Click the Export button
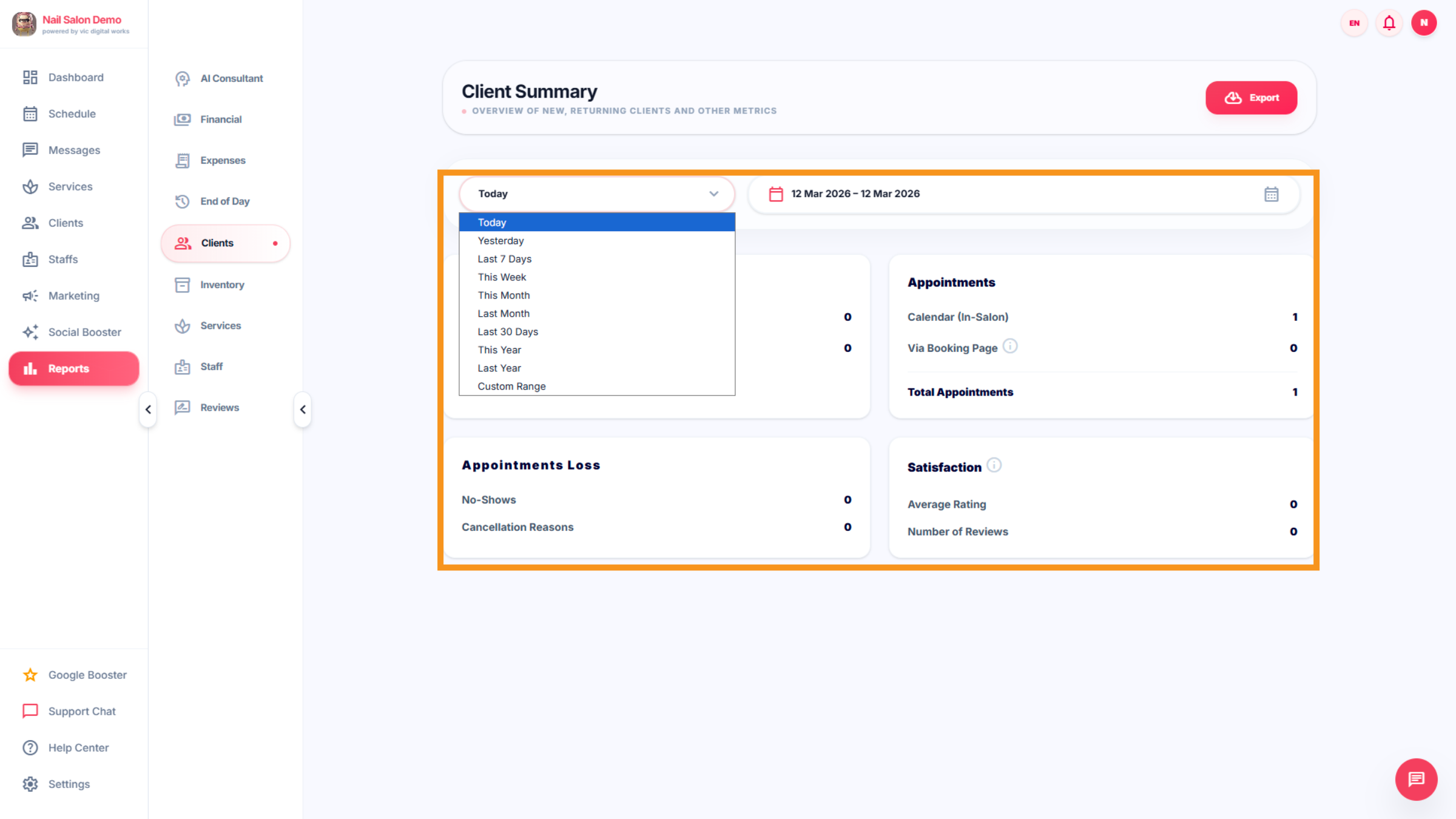This screenshot has width=1456, height=819. 1251,98
